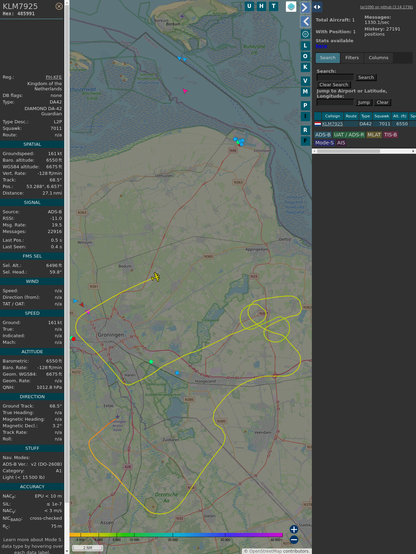Click the MLAT legend label
416x554 pixels.
pyautogui.click(x=374, y=135)
